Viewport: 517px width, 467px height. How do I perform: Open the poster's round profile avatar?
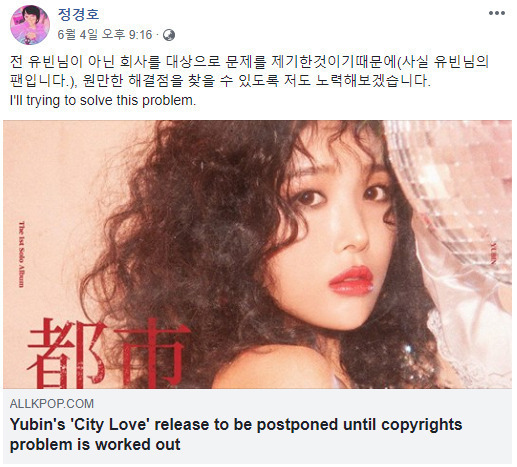(30, 25)
